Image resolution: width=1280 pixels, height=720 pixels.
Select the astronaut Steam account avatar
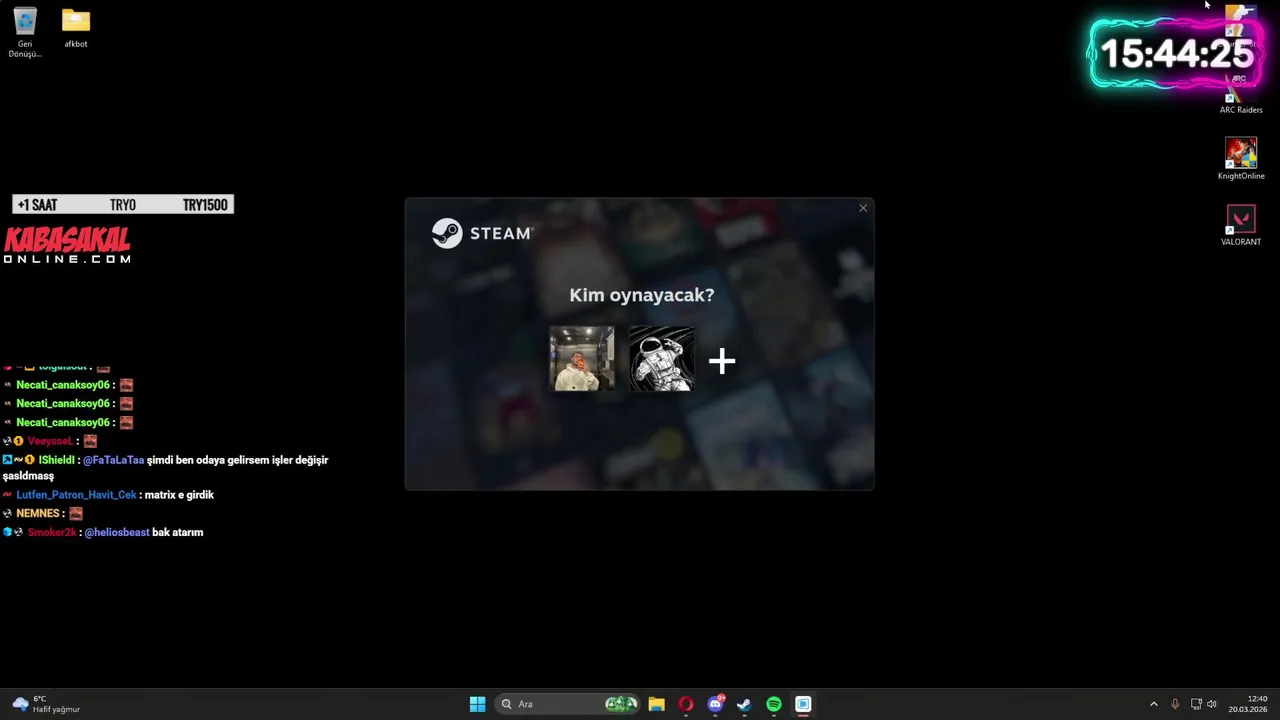point(661,359)
